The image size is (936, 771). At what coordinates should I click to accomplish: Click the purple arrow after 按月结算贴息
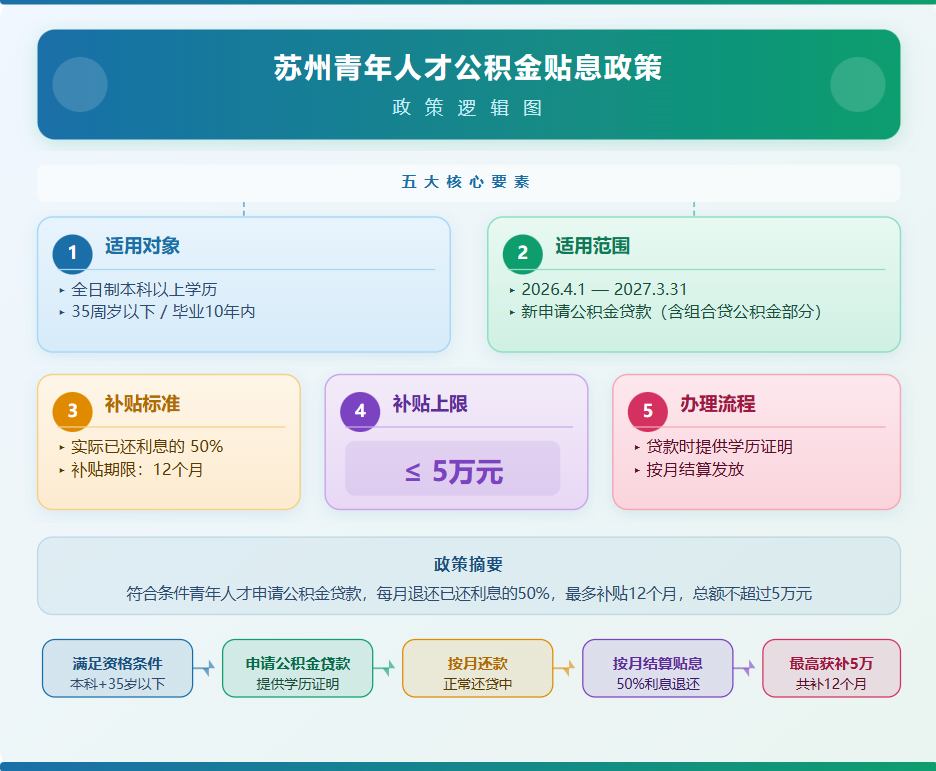pyautogui.click(x=745, y=668)
